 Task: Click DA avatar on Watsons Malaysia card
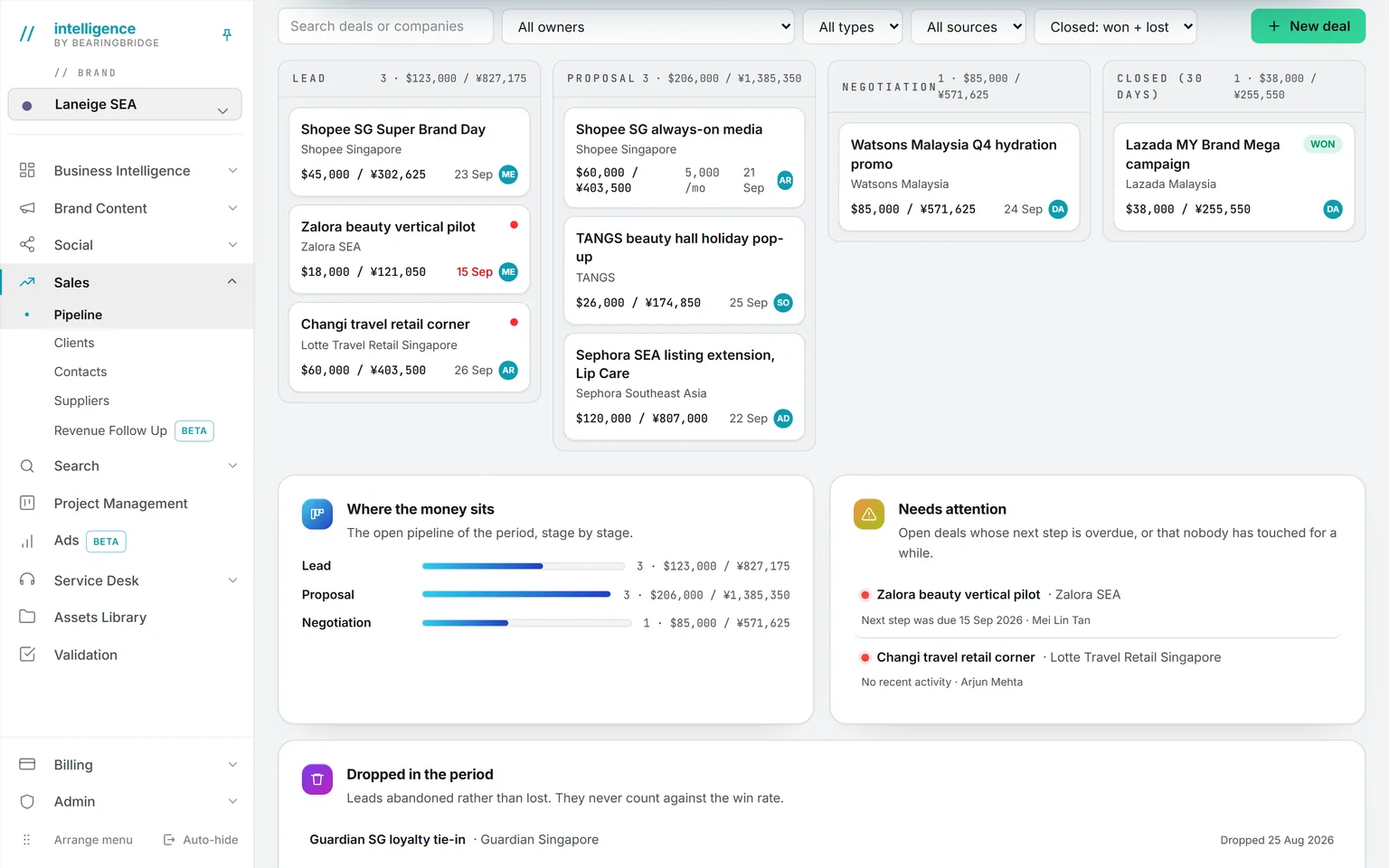[x=1058, y=209]
